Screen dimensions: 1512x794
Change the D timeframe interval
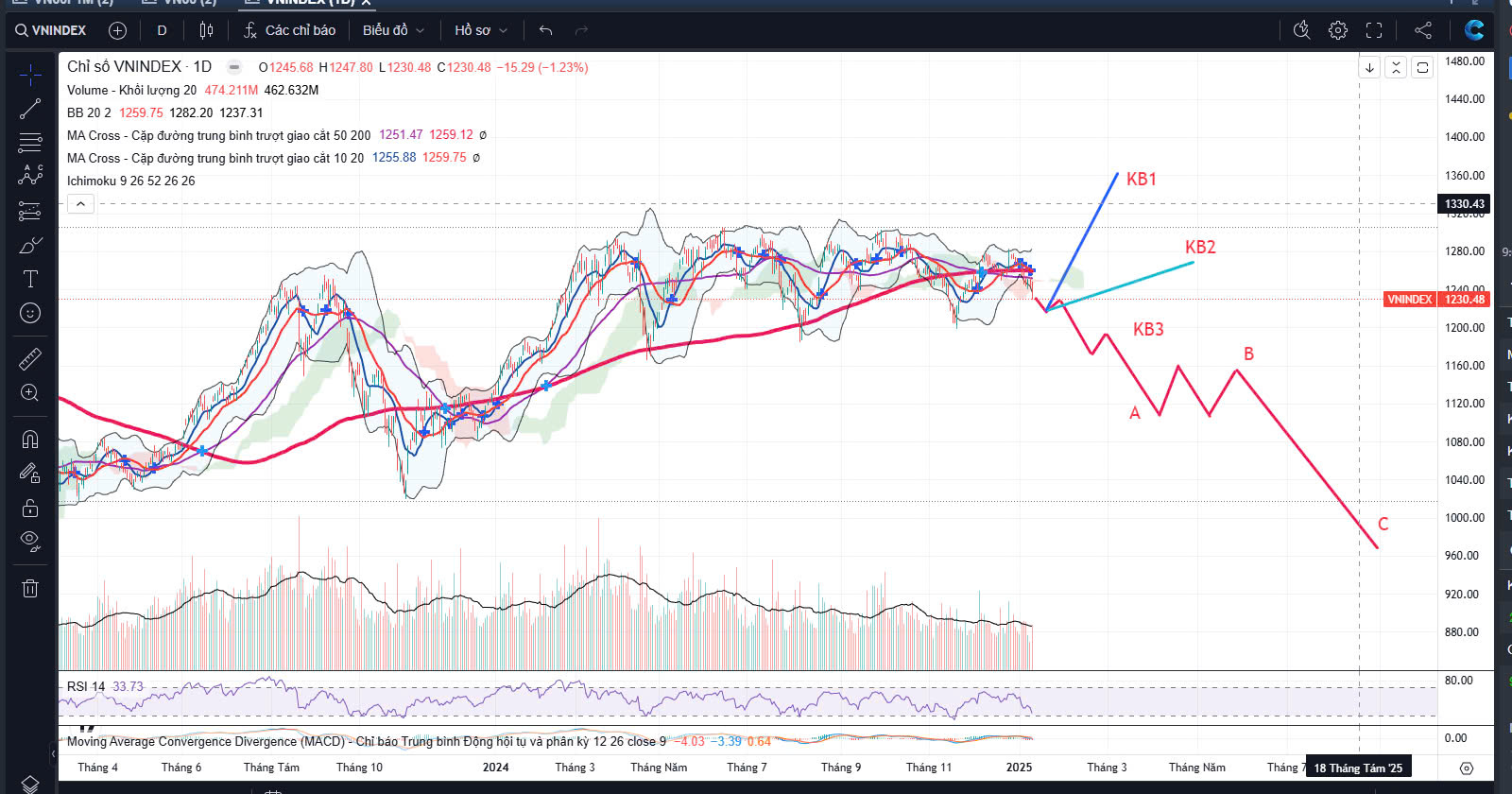[x=162, y=30]
